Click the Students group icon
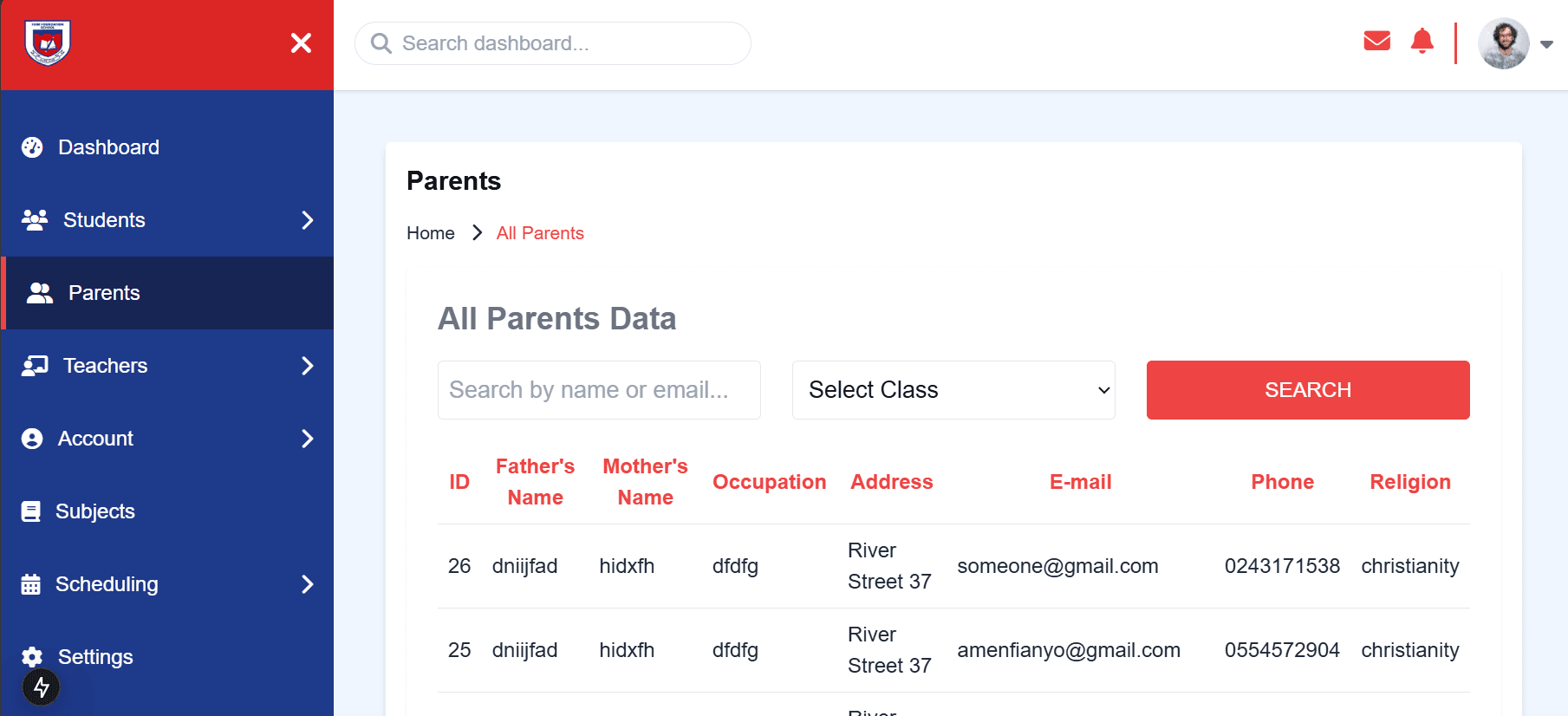This screenshot has height=716, width=1568. click(35, 220)
